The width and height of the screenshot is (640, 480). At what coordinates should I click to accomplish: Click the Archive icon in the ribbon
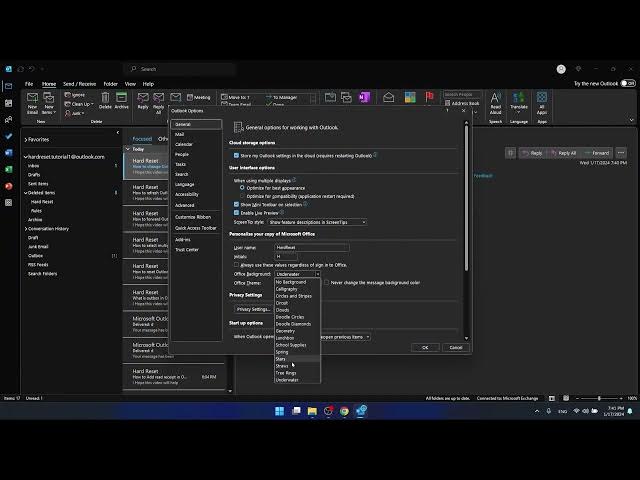[121, 98]
